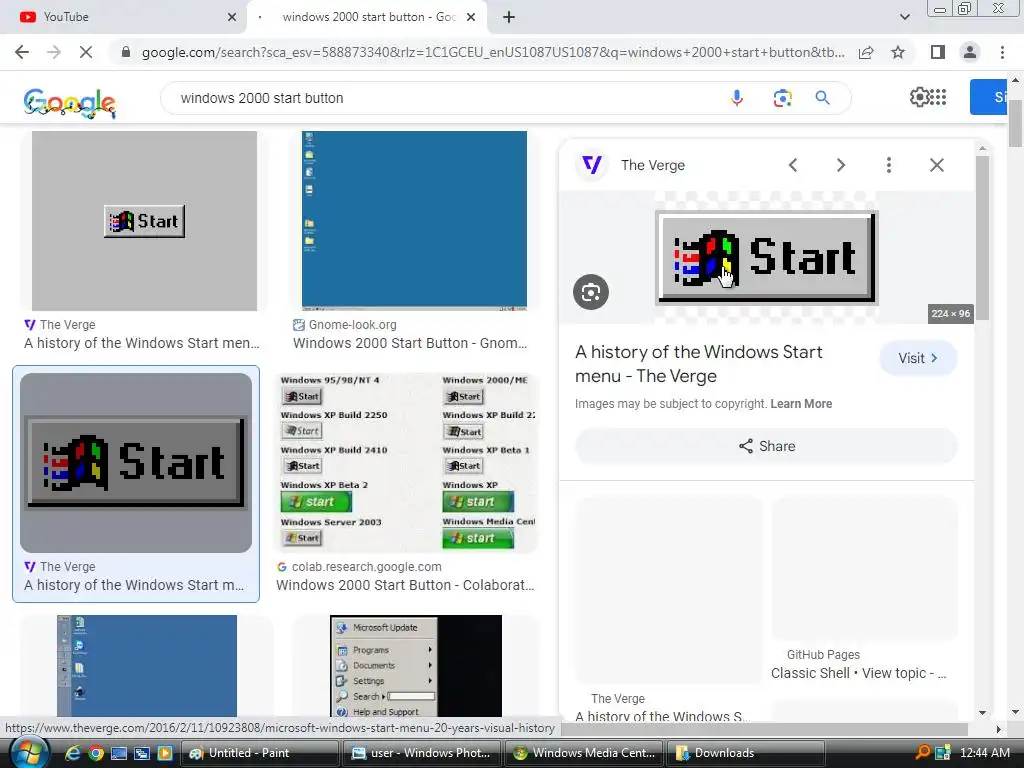Screen dimensions: 1024x768
Task: Open the Google apps grid
Action: click(938, 97)
